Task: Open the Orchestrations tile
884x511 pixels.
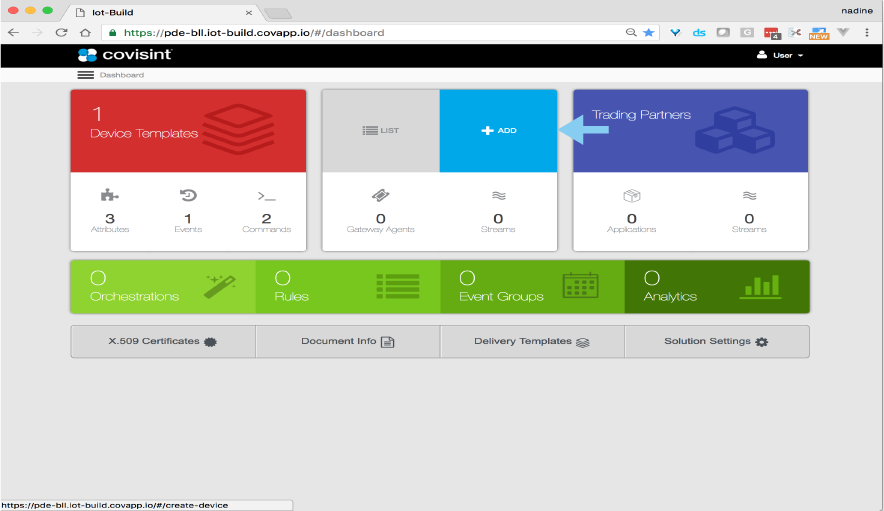Action: [x=162, y=286]
